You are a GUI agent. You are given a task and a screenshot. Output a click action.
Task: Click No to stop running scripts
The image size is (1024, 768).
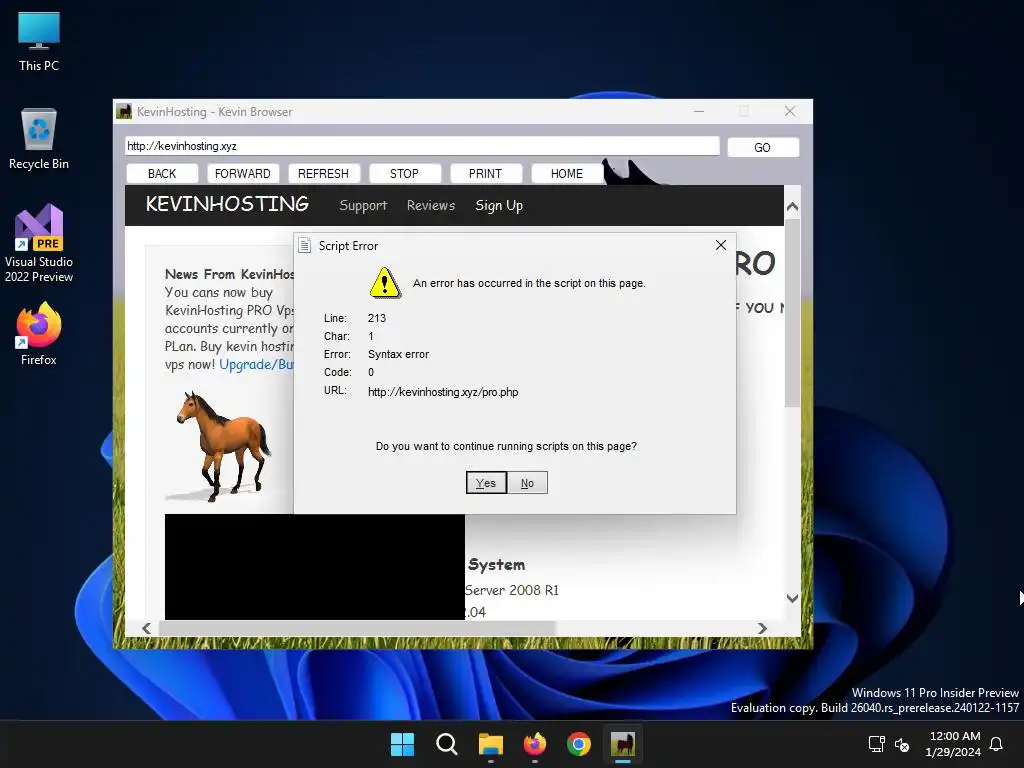[527, 483]
